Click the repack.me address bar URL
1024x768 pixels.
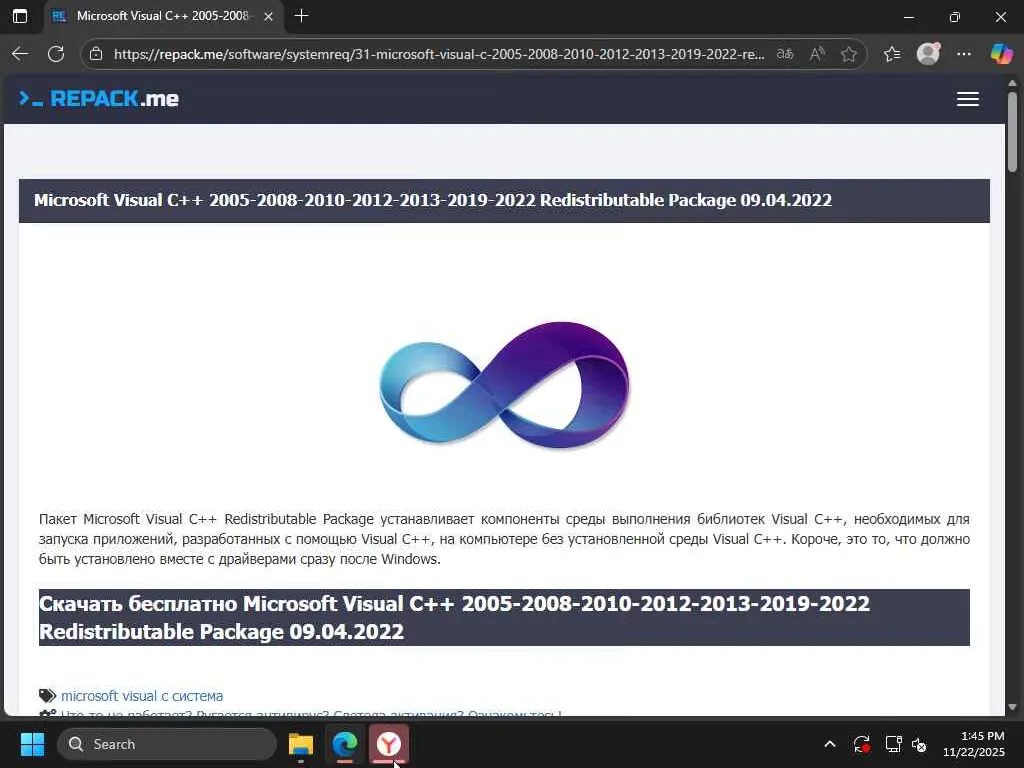pyautogui.click(x=439, y=54)
